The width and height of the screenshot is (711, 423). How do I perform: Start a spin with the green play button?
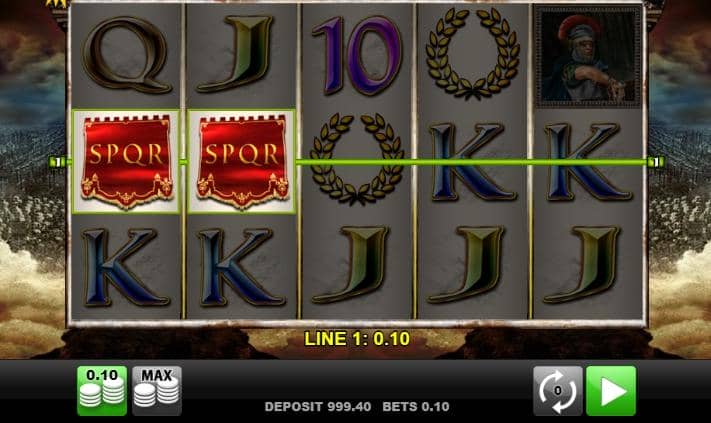coord(611,391)
